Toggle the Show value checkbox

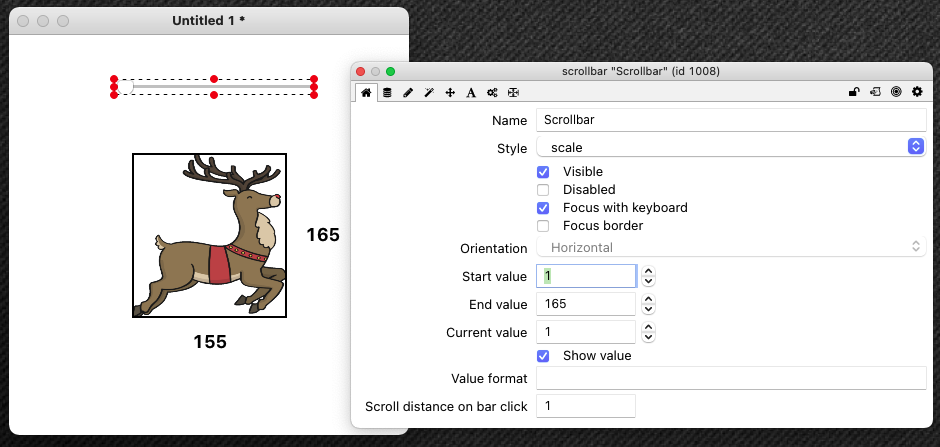pos(543,357)
